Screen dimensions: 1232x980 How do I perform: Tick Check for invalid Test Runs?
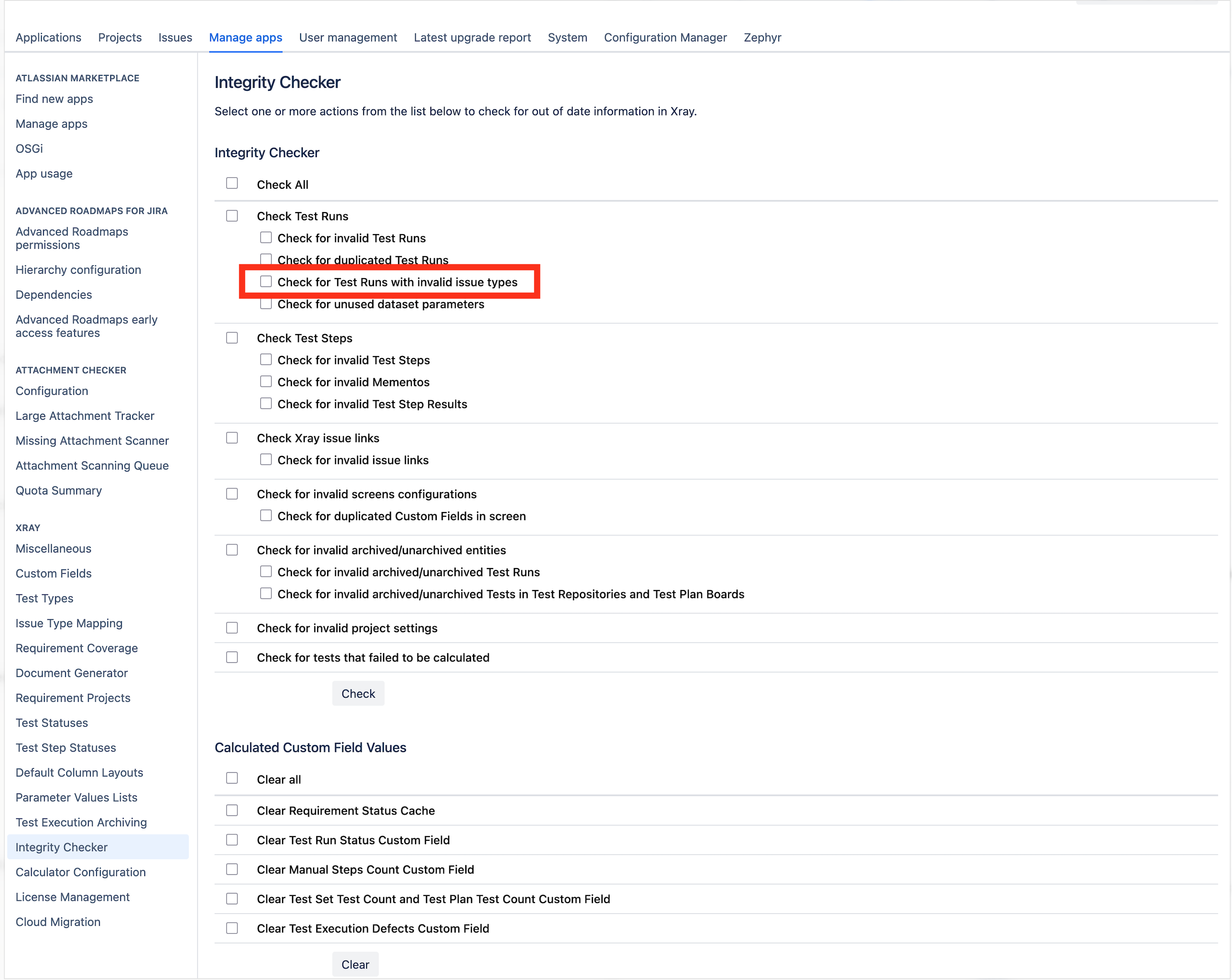pos(266,237)
